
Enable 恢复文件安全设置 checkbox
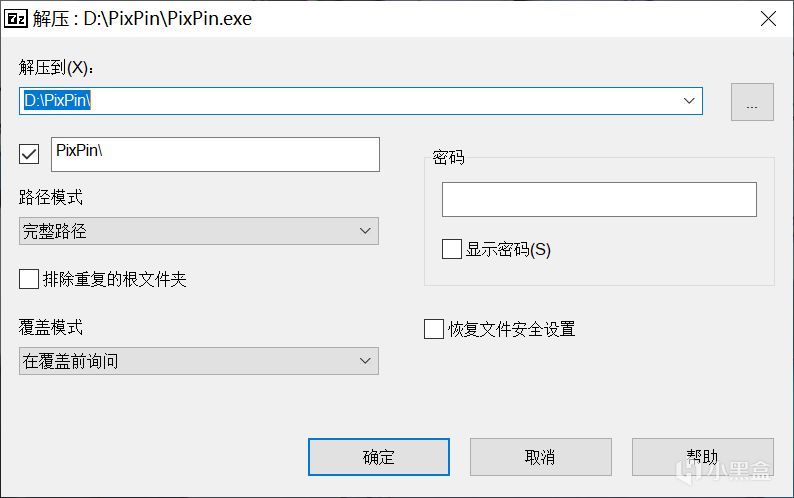434,329
